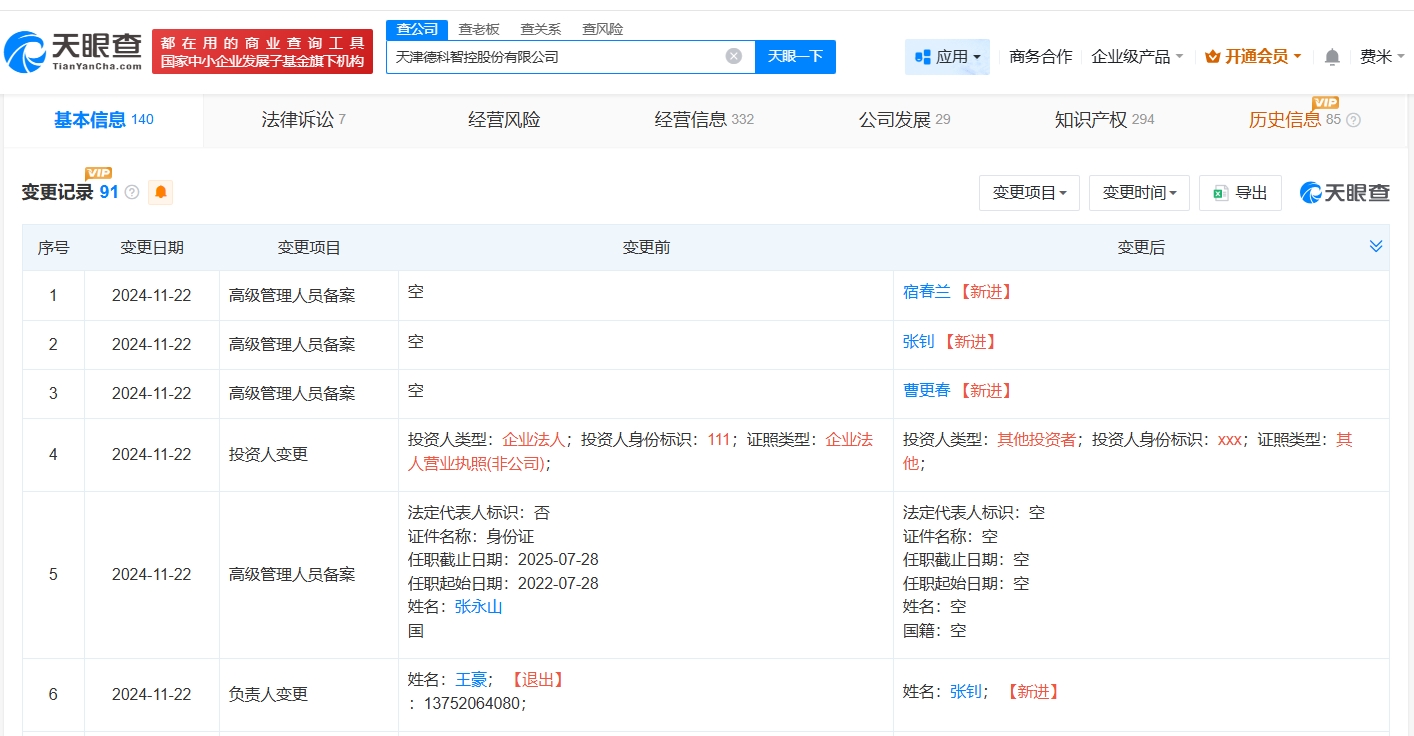The image size is (1414, 736).
Task: Click the 天眼一下 search button
Action: (795, 57)
